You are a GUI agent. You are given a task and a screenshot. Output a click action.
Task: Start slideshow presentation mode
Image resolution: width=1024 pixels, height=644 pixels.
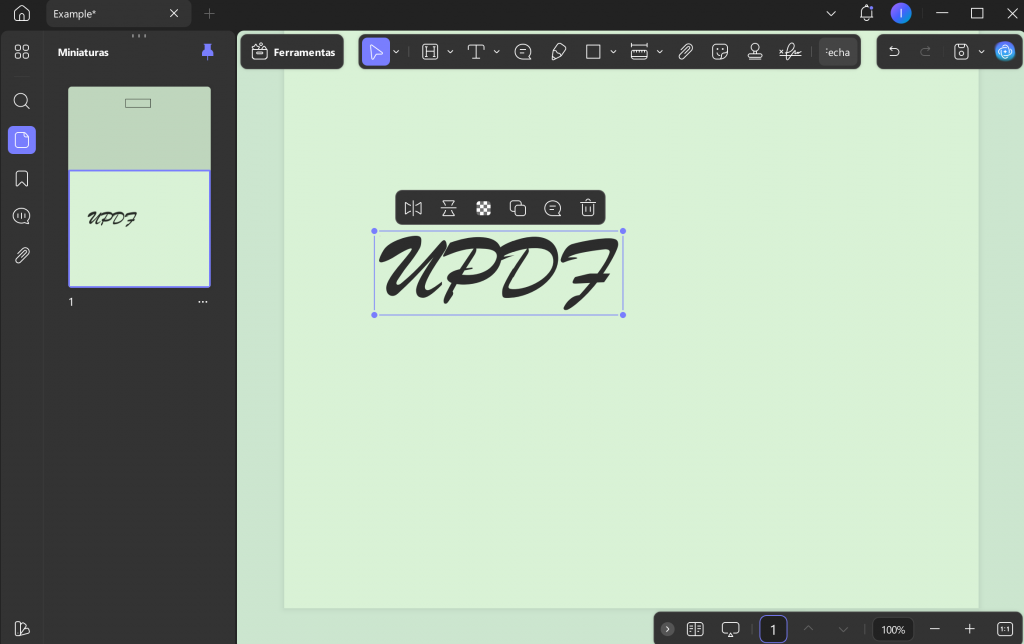[730, 629]
